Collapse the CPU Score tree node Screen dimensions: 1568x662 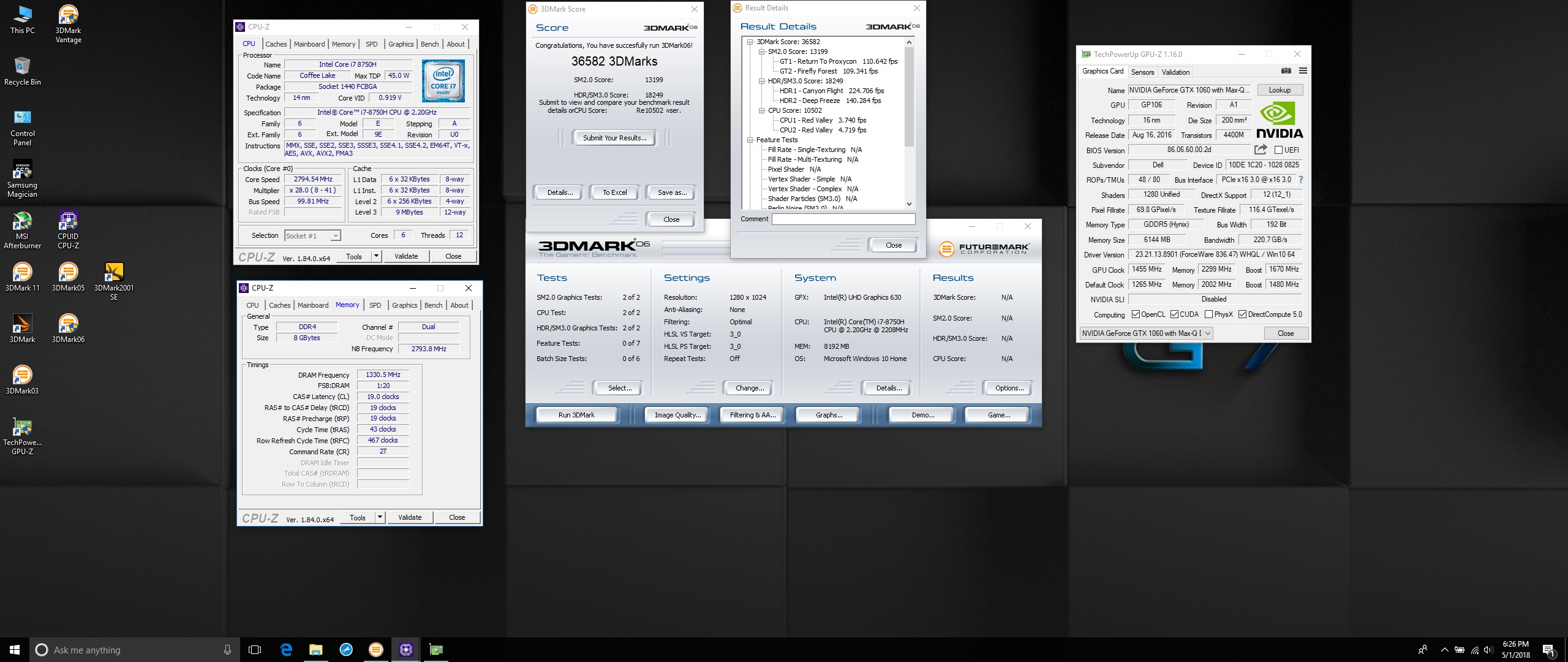point(761,110)
